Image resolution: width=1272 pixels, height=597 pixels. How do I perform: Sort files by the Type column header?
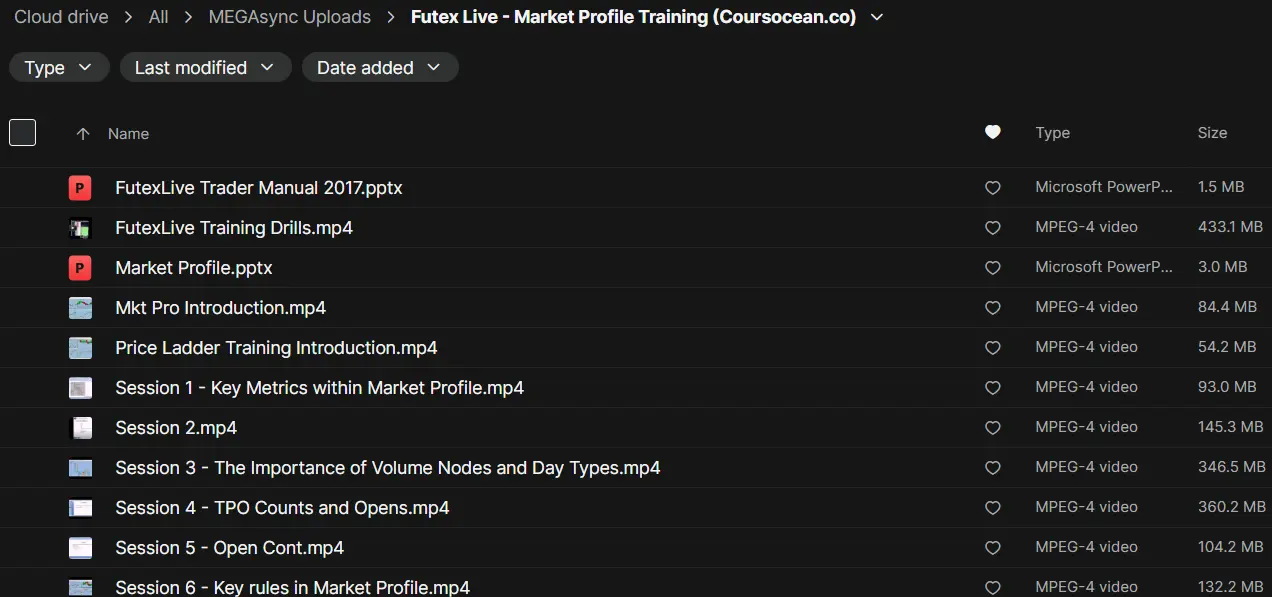1052,133
